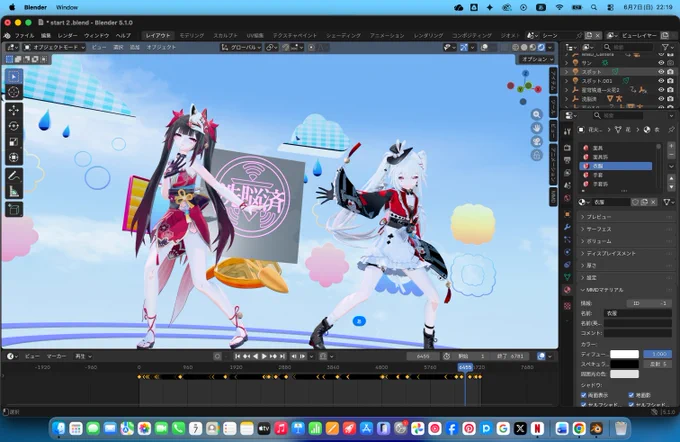Toggle snapping magnet button in header

pyautogui.click(x=286, y=47)
